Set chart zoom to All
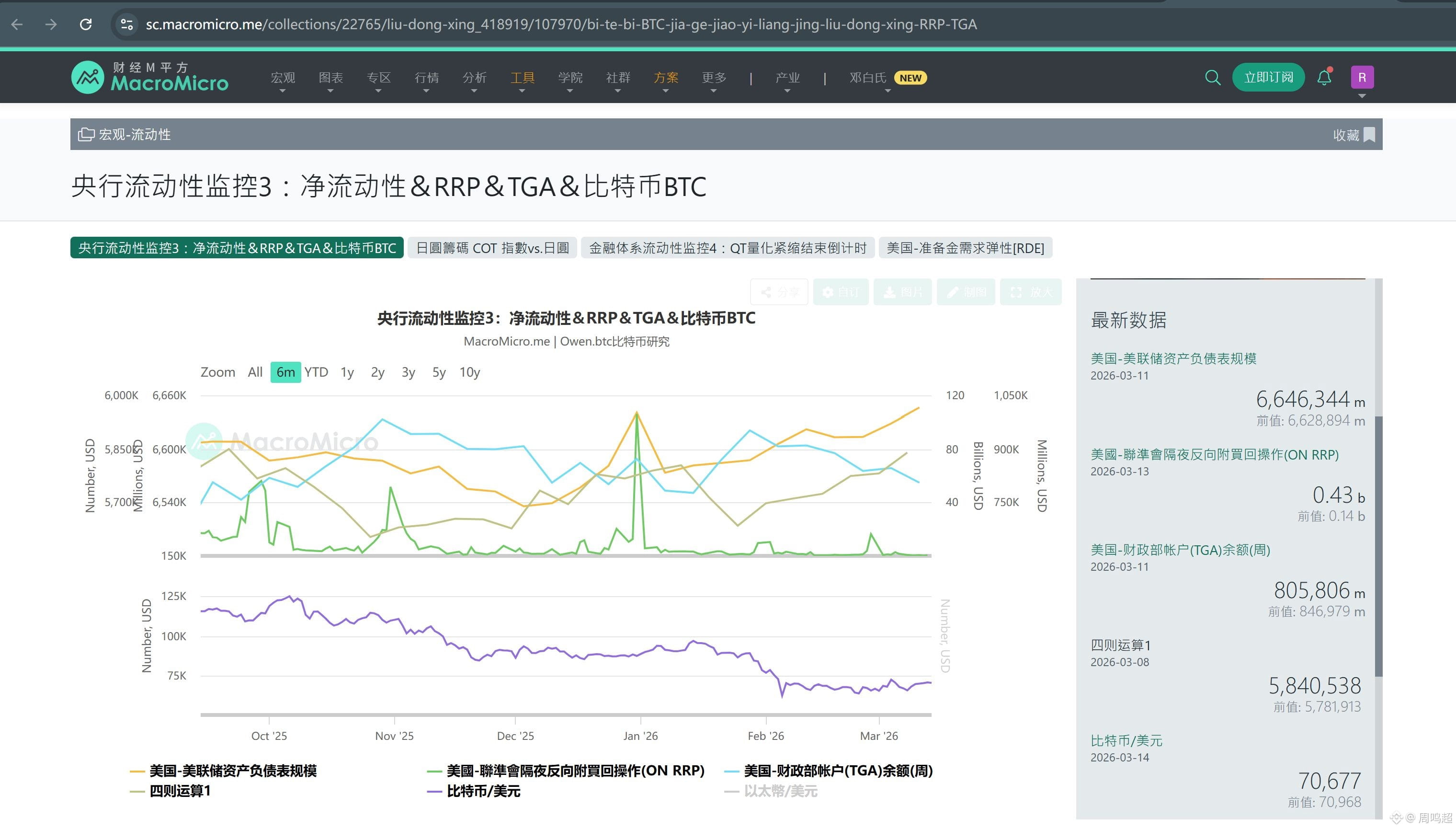This screenshot has height=830, width=1456. click(255, 372)
